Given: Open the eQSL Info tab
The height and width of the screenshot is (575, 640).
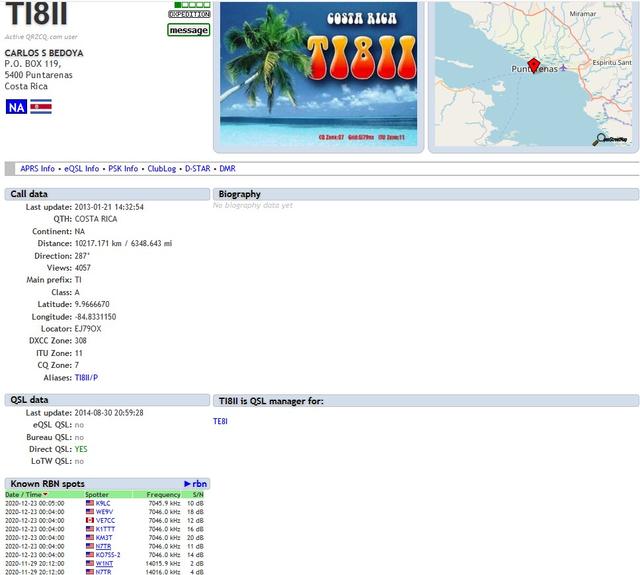Looking at the screenshot, I should click(82, 169).
